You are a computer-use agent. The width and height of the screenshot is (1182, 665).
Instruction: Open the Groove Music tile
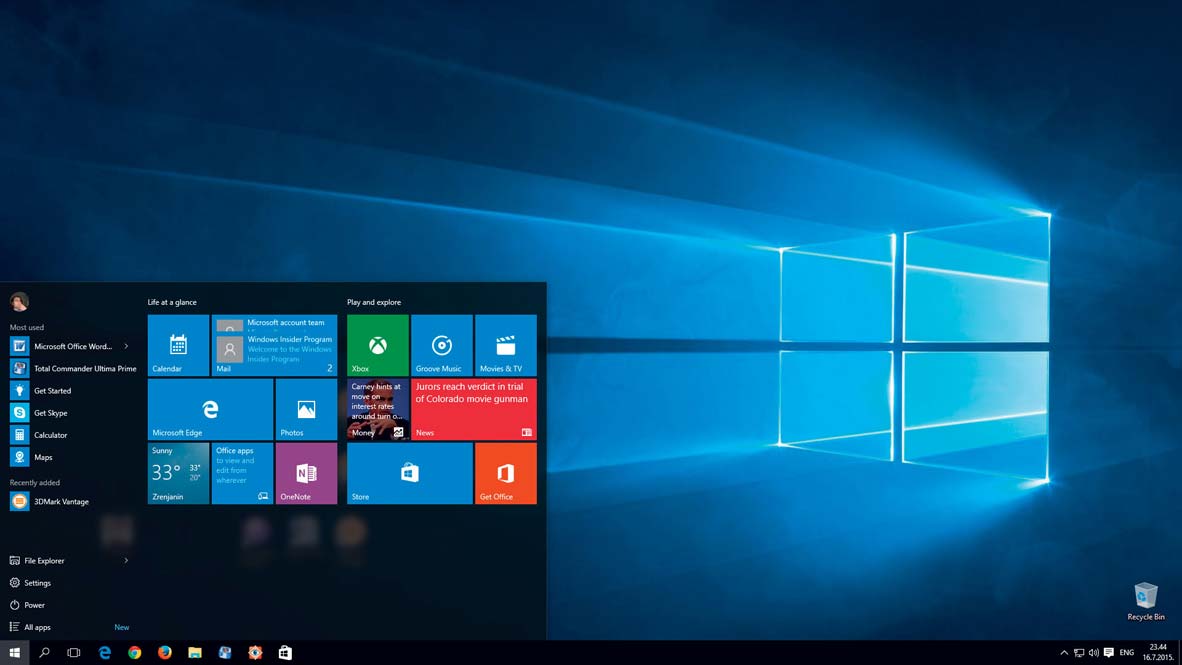[x=442, y=345]
